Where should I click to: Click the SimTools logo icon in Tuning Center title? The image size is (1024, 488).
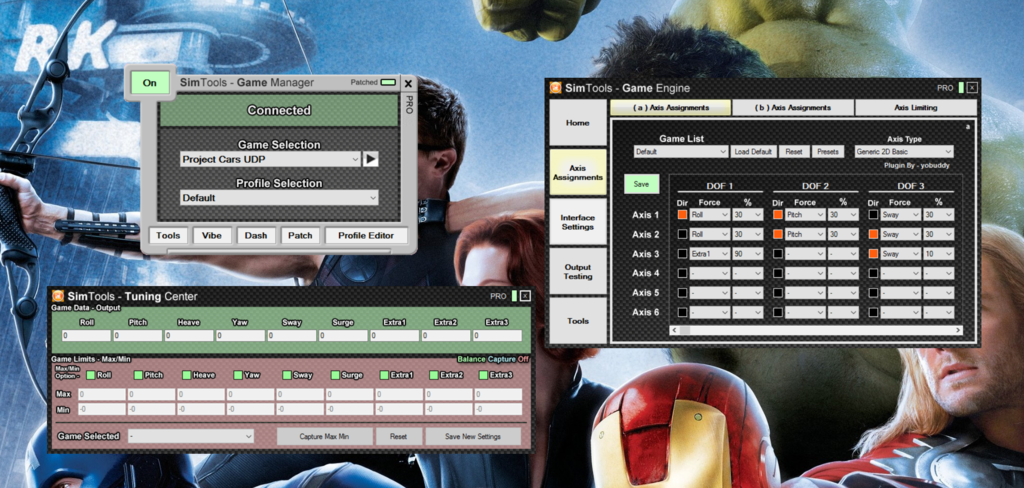coord(58,297)
